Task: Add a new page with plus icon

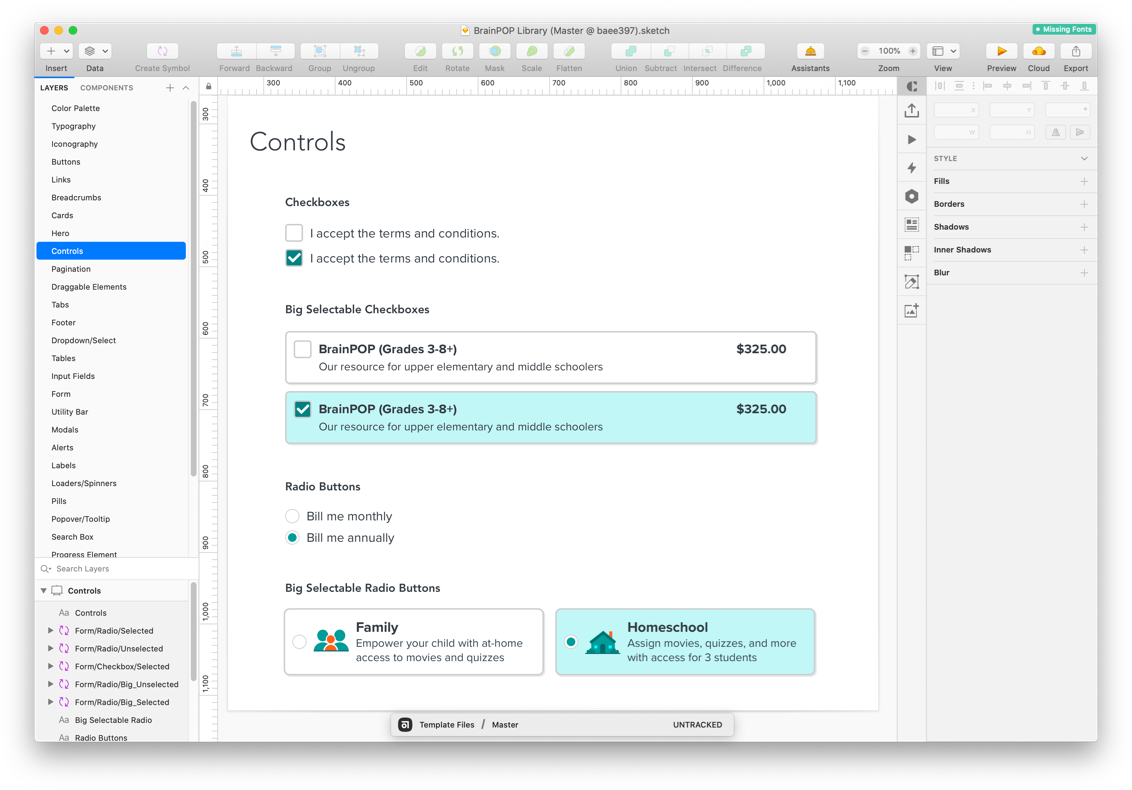Action: pos(170,88)
